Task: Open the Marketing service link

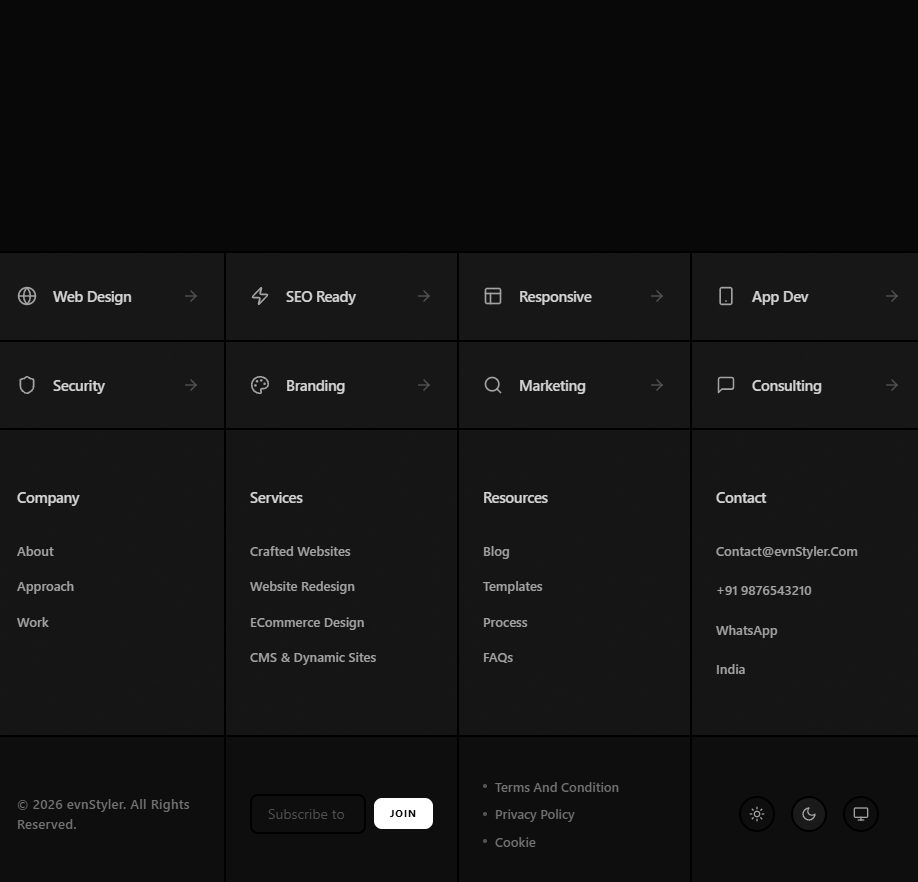Action: (x=574, y=386)
